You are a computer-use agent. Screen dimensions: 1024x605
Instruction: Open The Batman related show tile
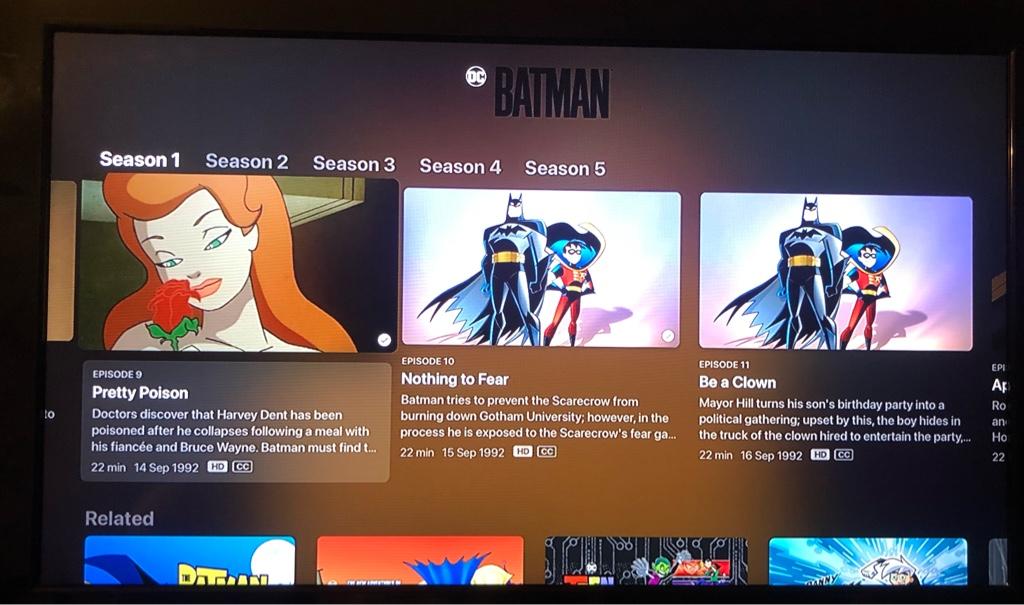coord(190,561)
